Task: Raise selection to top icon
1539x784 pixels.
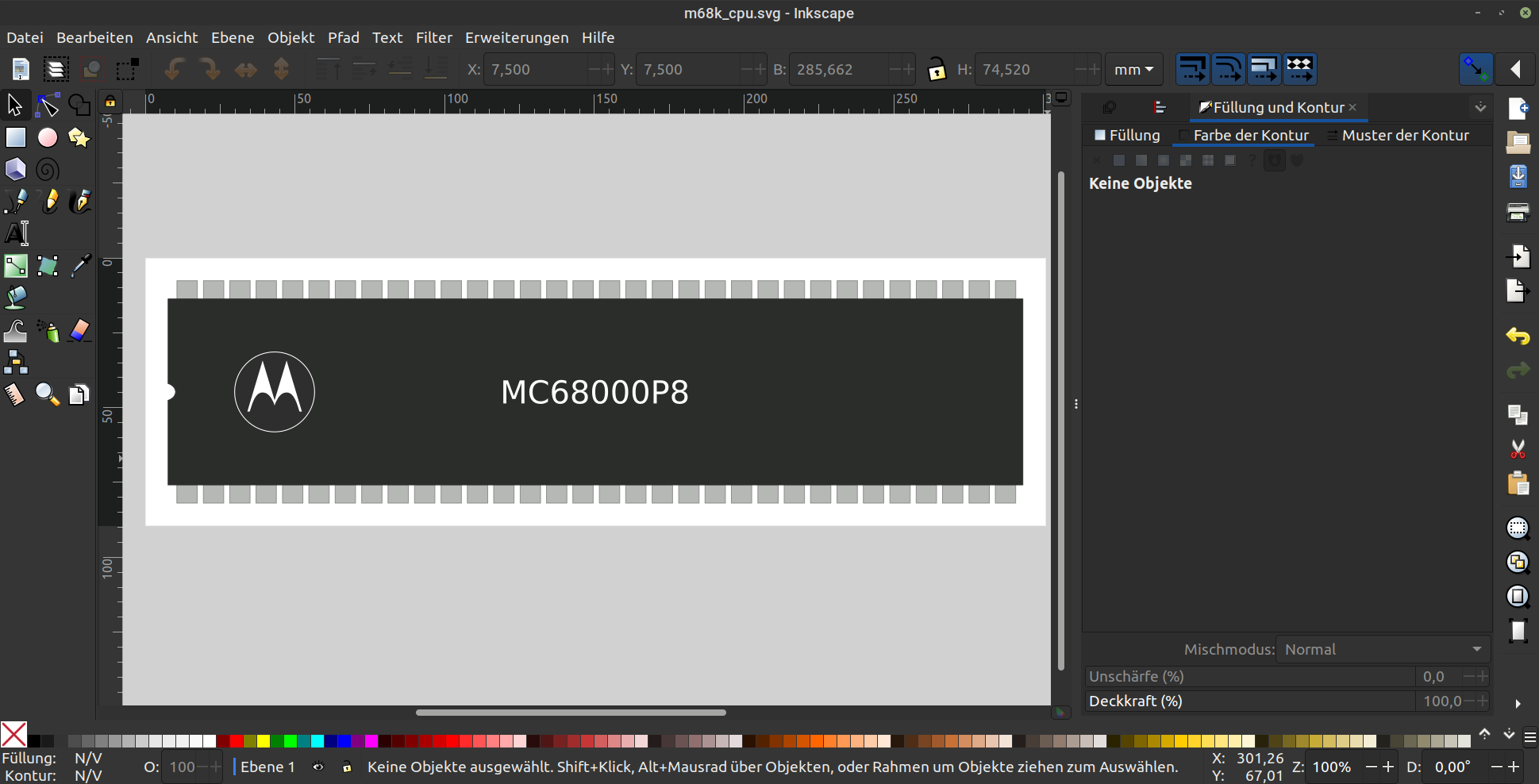Action: tap(328, 69)
